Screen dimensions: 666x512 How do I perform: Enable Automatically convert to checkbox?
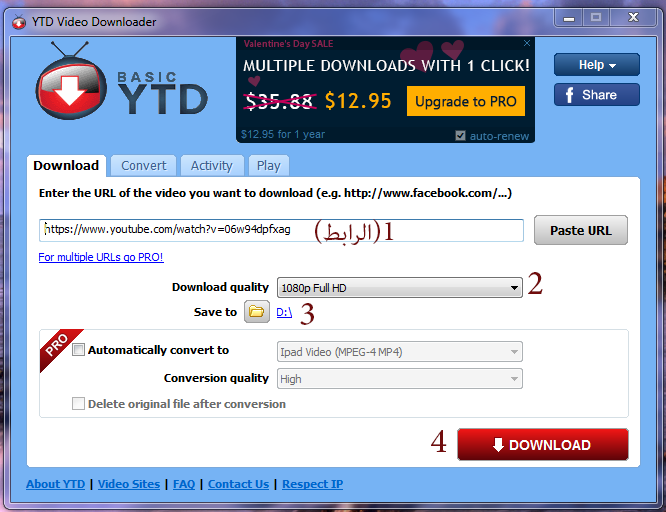79,350
